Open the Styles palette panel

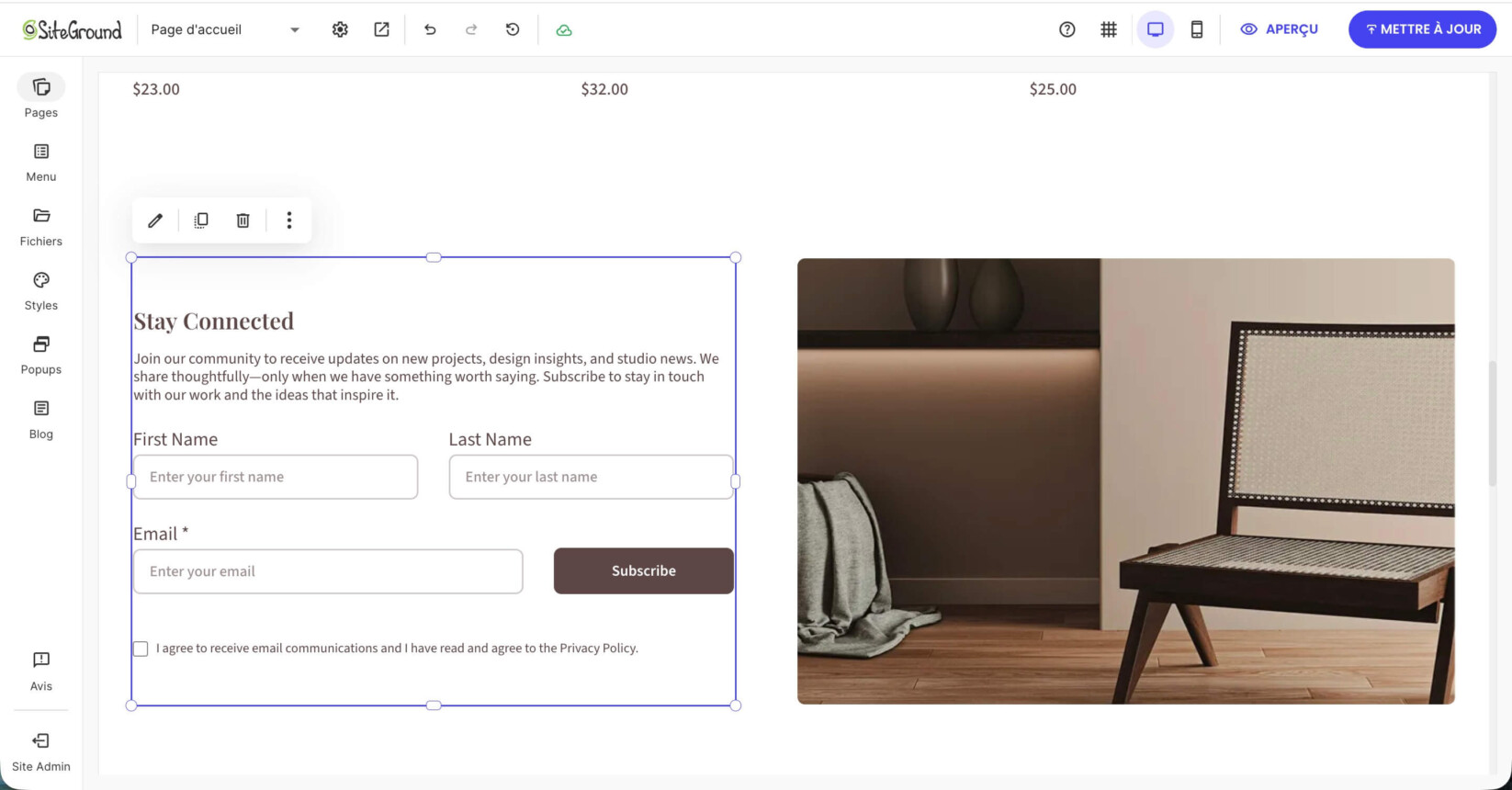41,290
